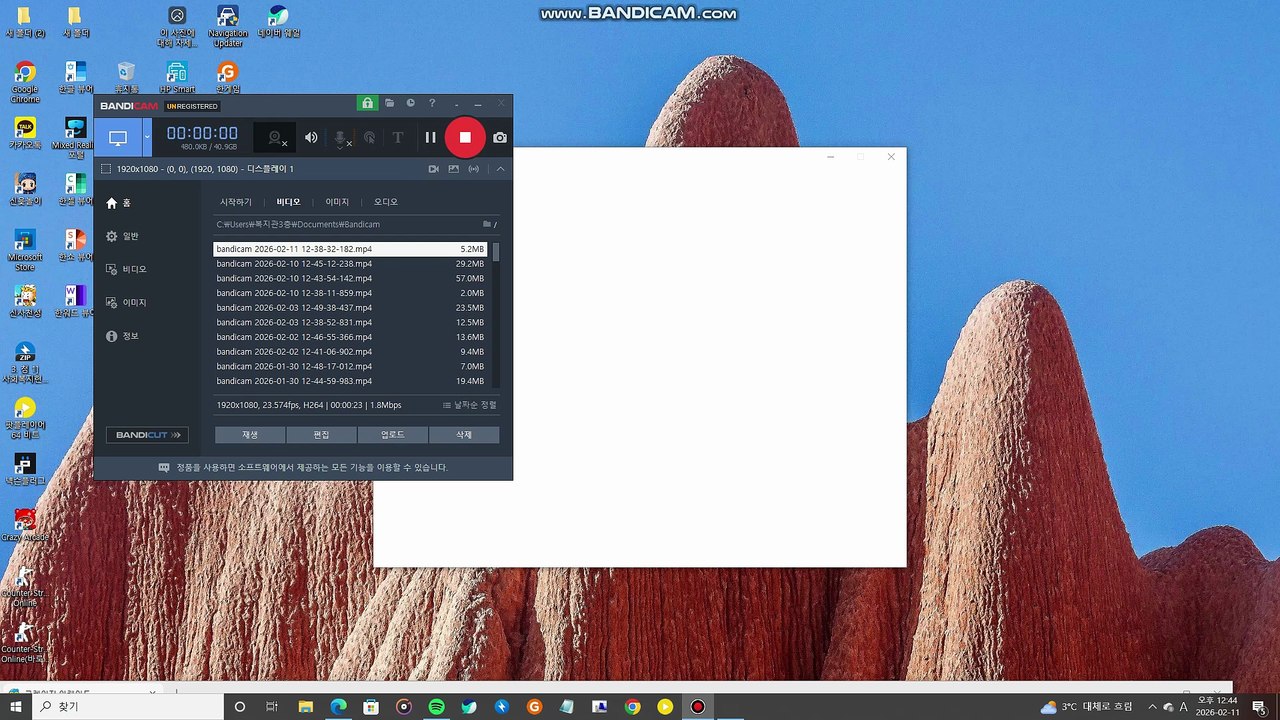Click the output path C:\Users...Bandicam
This screenshot has height=720, width=1280.
point(298,224)
